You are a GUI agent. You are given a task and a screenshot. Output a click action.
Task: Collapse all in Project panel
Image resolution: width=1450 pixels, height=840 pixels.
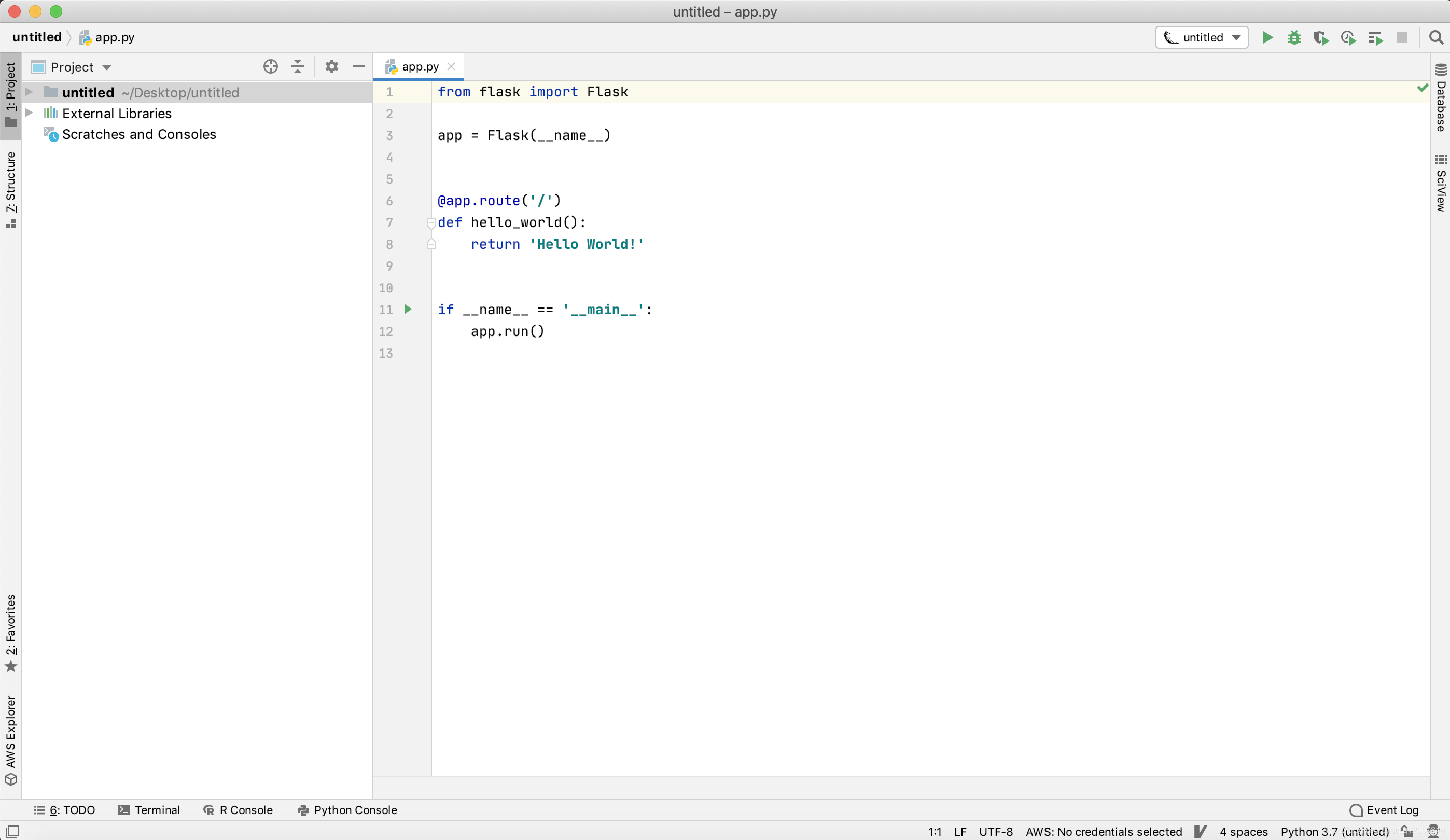click(298, 67)
